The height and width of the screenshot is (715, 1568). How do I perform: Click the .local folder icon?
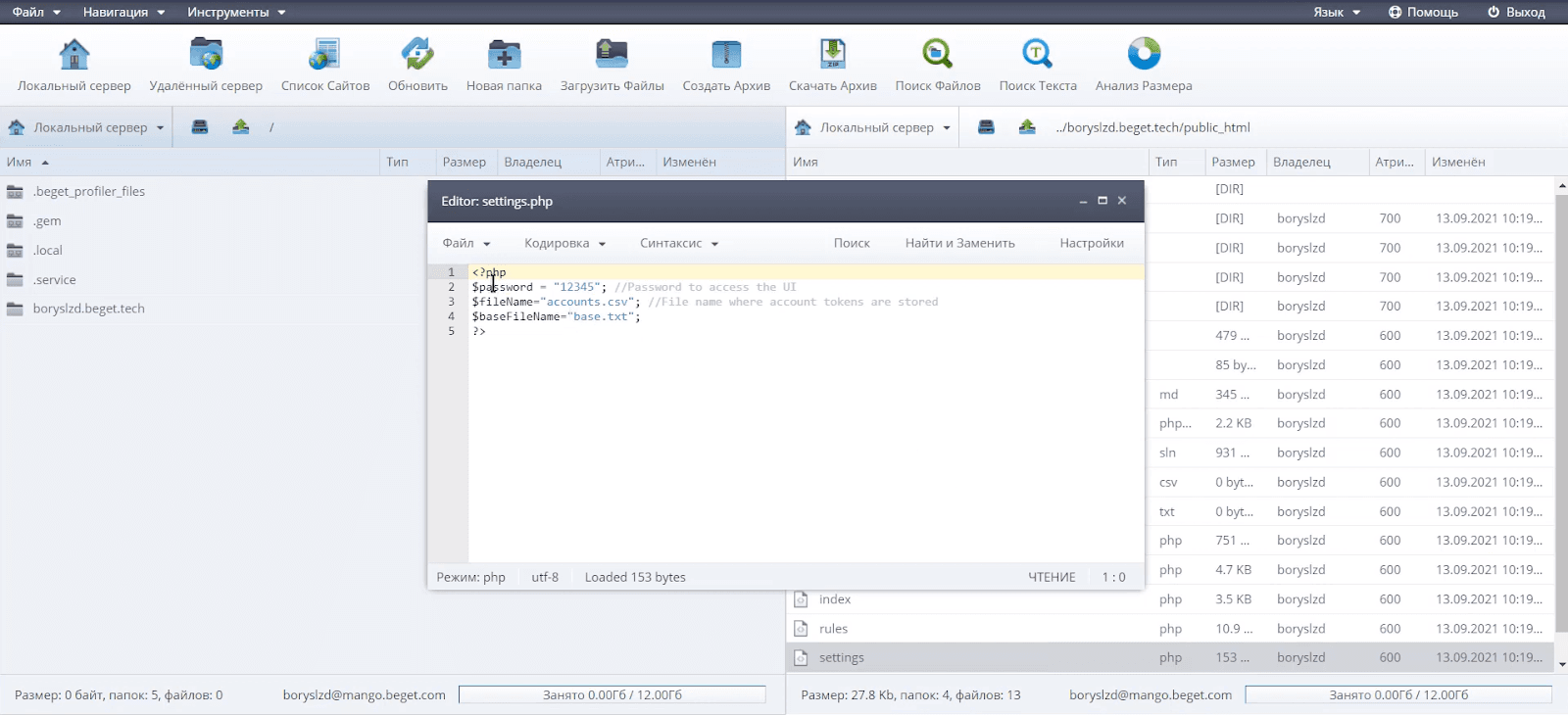point(15,250)
